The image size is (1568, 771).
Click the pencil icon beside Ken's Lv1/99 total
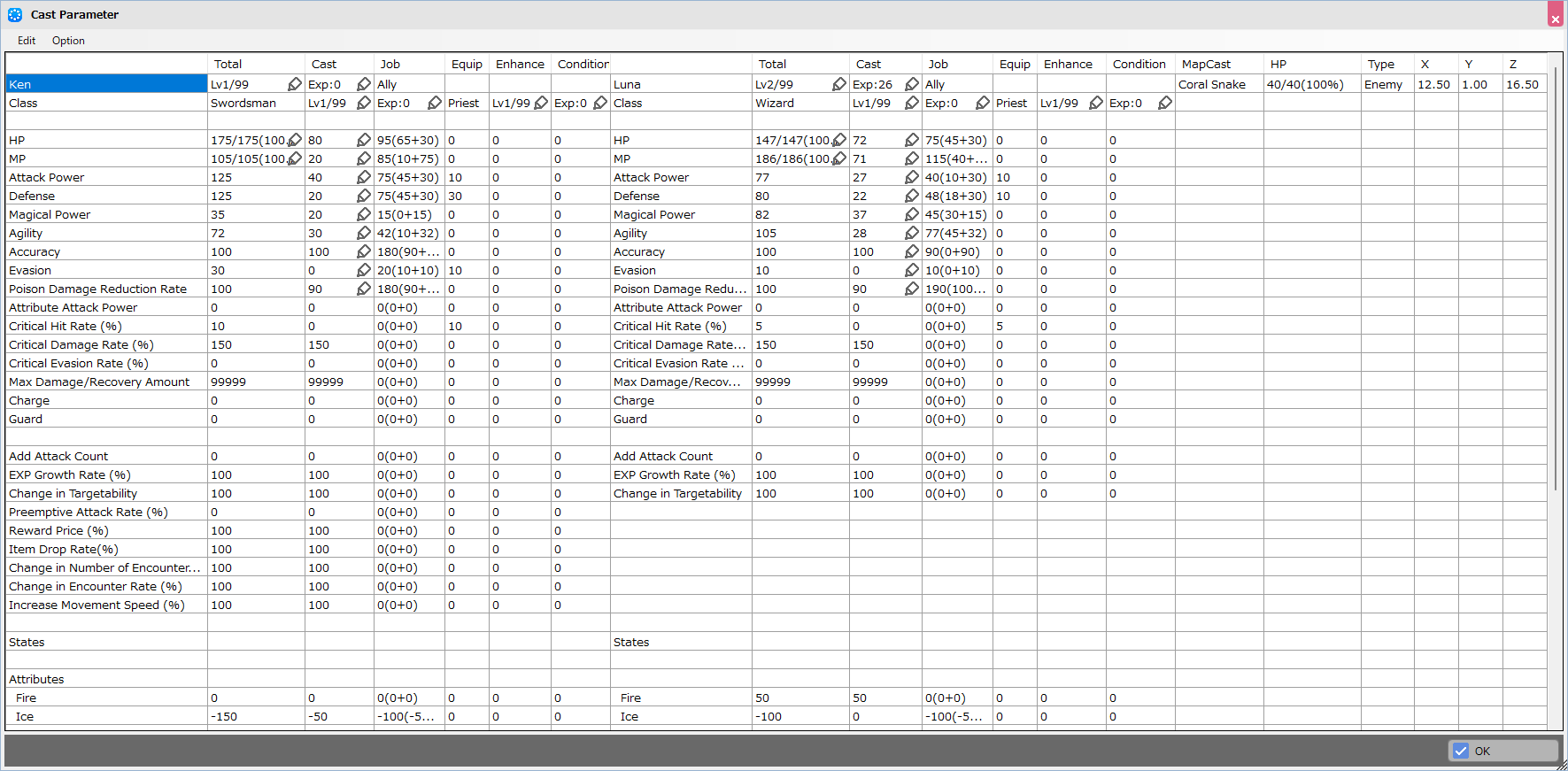pos(295,84)
